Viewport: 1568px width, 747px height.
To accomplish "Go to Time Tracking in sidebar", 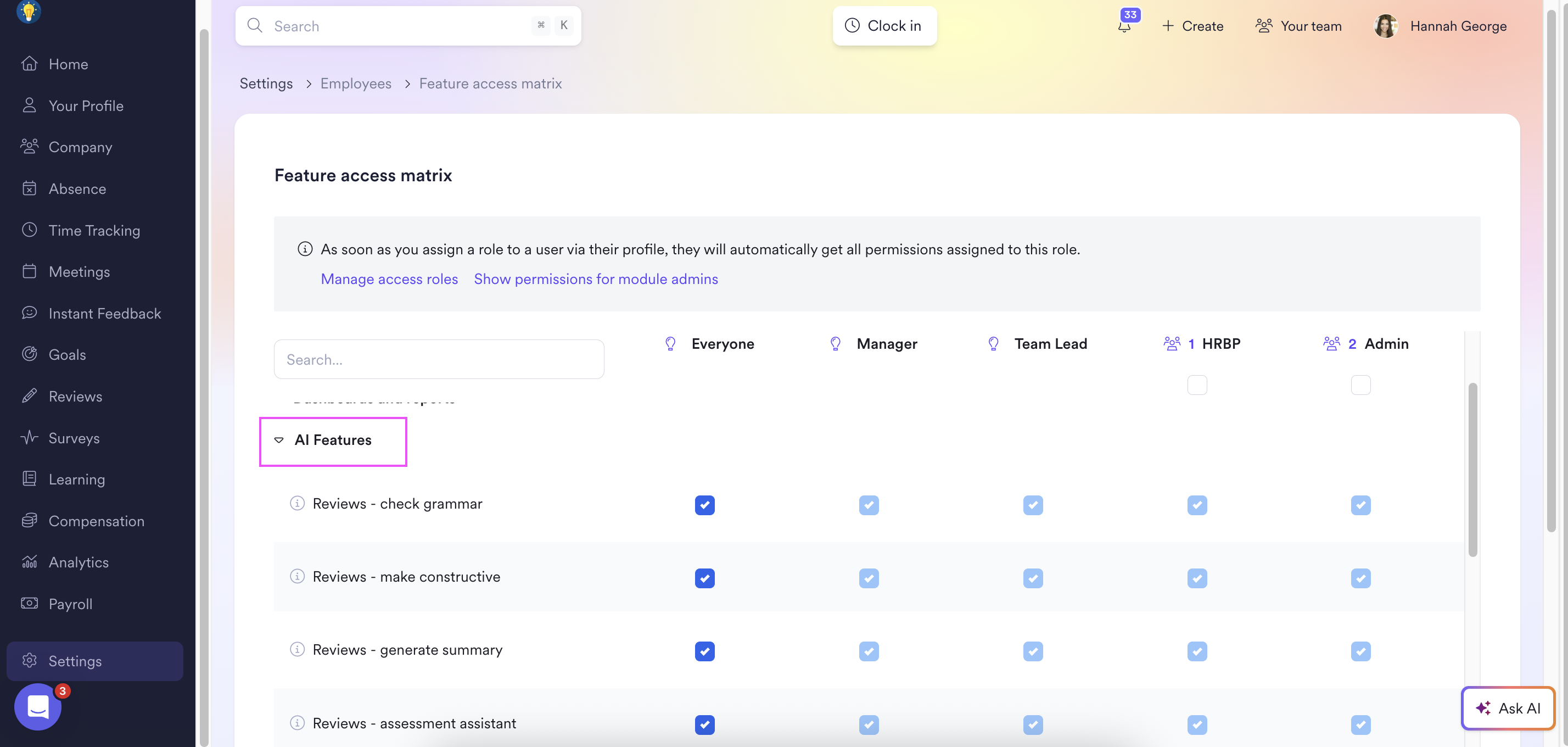I will [x=94, y=231].
